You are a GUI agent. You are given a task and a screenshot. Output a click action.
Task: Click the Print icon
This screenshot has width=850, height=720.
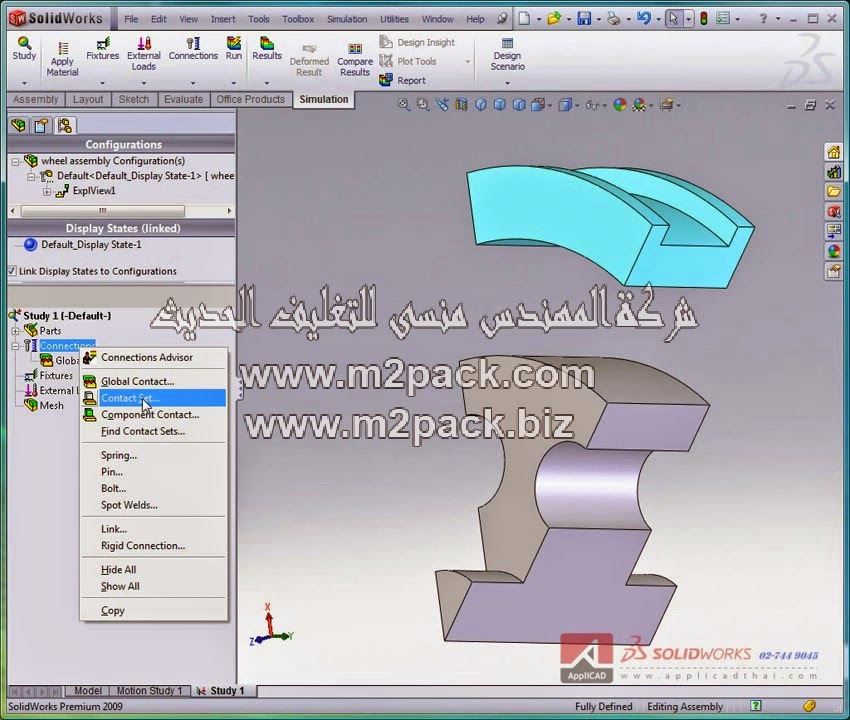point(614,19)
